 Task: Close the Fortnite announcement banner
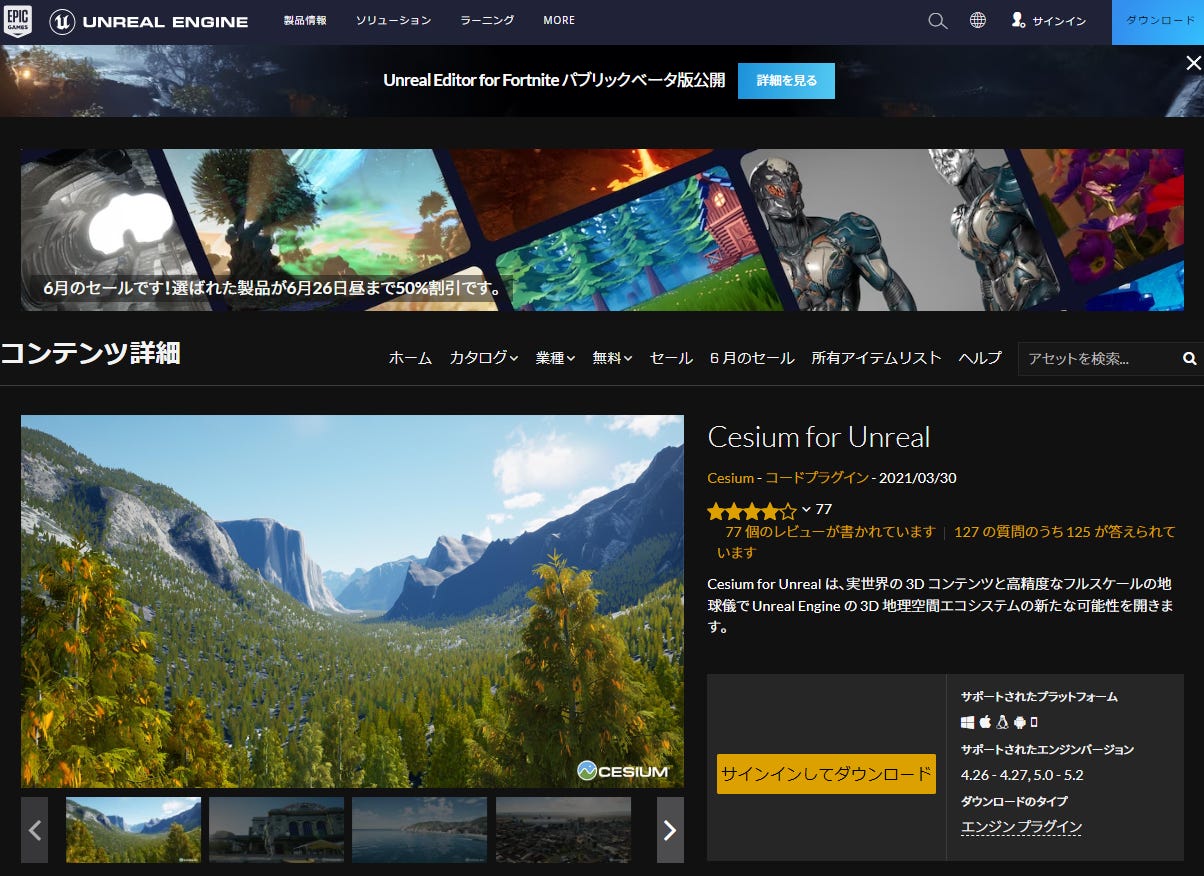(1193, 63)
